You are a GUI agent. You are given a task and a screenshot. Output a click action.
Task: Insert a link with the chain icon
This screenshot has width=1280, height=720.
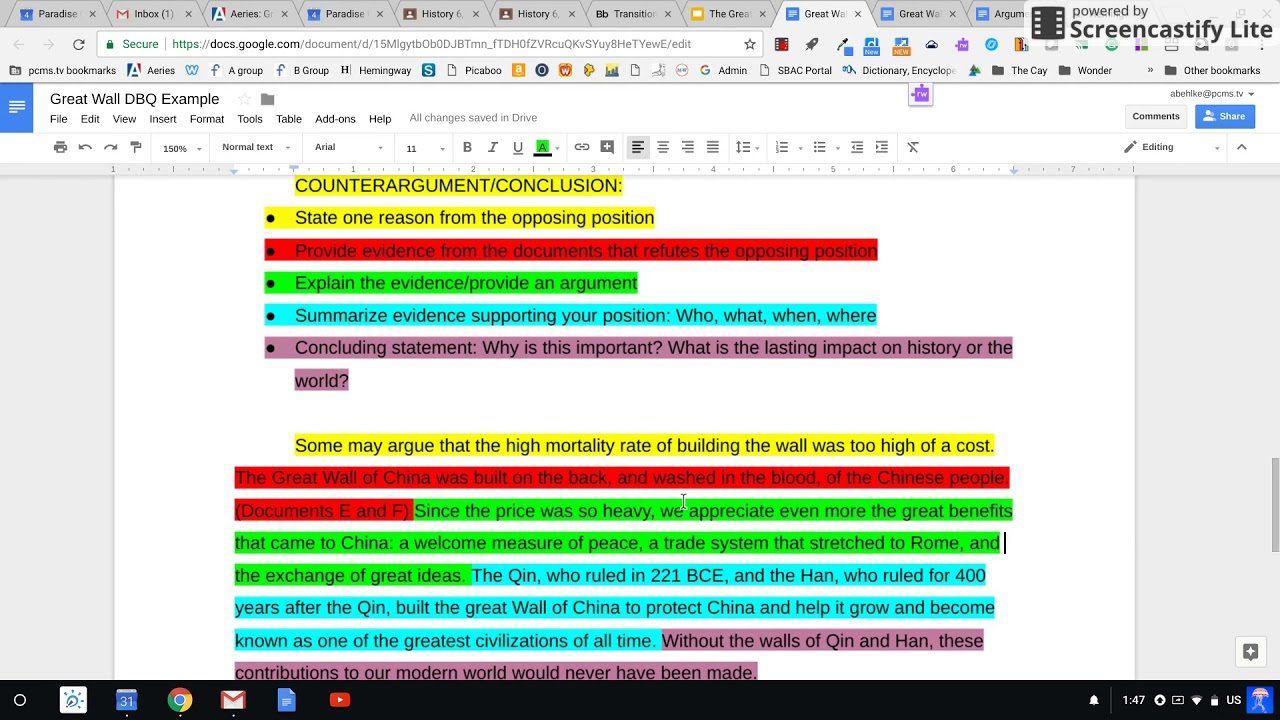(x=581, y=147)
